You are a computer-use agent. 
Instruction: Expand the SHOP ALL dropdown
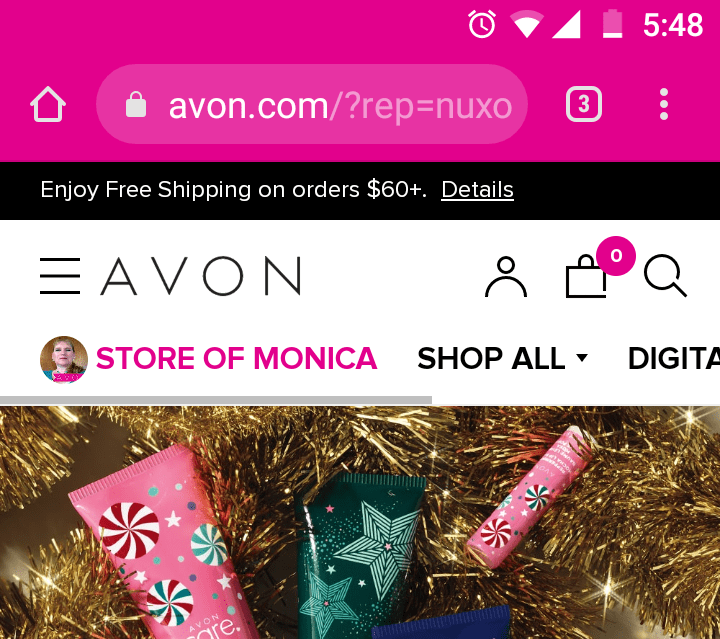pos(503,358)
